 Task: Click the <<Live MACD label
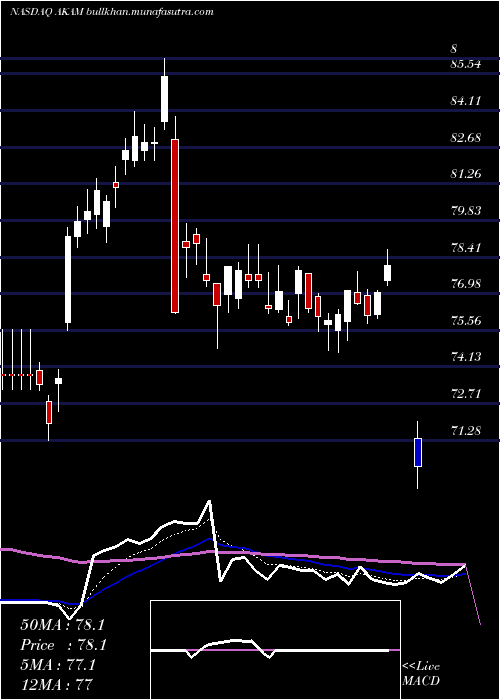pyautogui.click(x=421, y=673)
